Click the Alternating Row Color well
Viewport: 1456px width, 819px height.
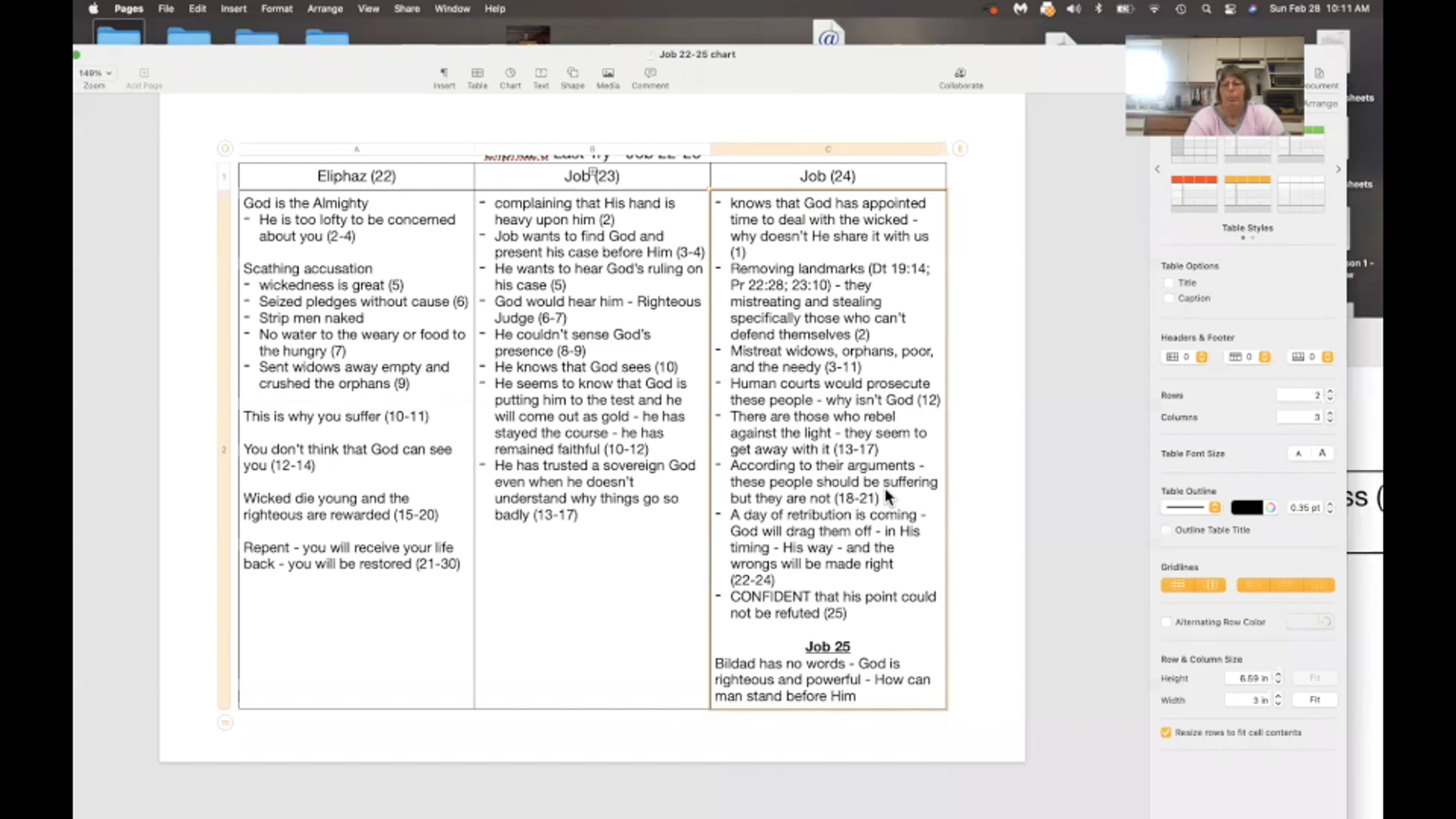coord(1309,622)
